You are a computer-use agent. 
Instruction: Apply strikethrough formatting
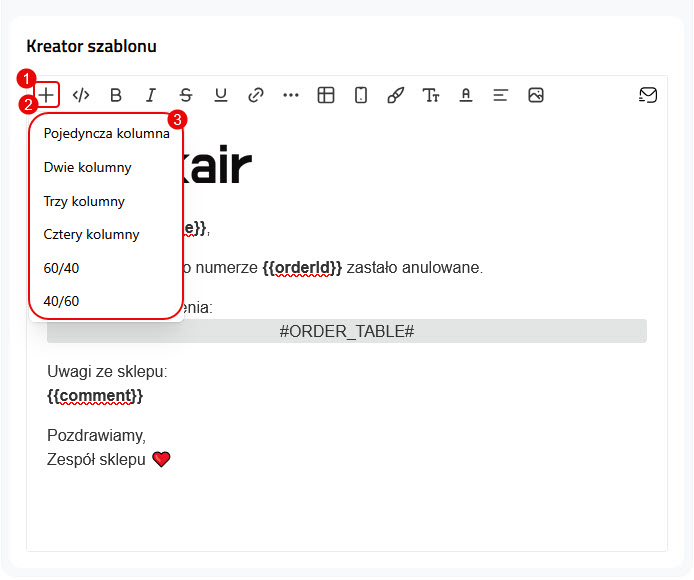click(186, 95)
